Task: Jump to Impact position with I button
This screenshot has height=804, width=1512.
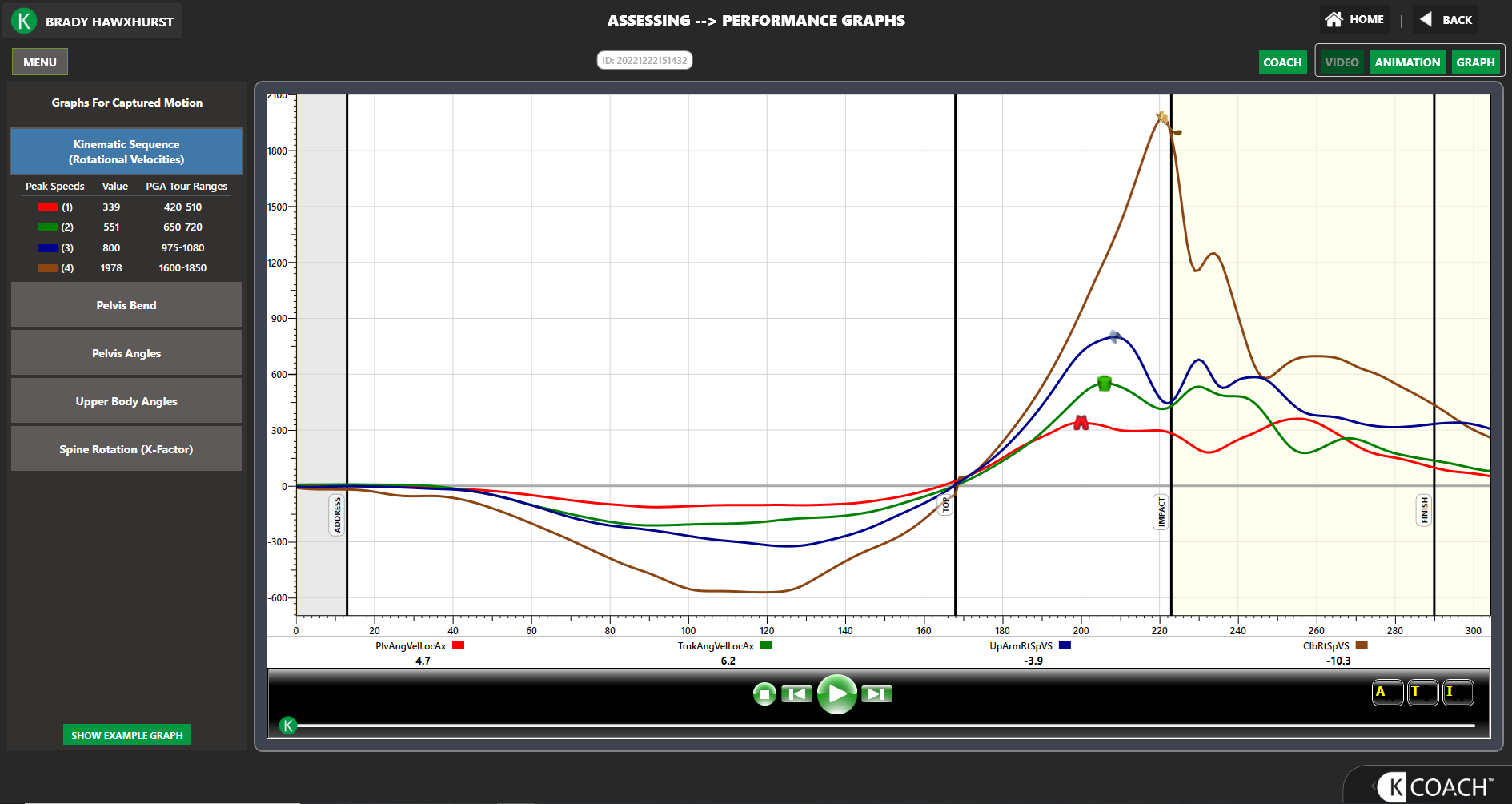Action: pos(1458,692)
